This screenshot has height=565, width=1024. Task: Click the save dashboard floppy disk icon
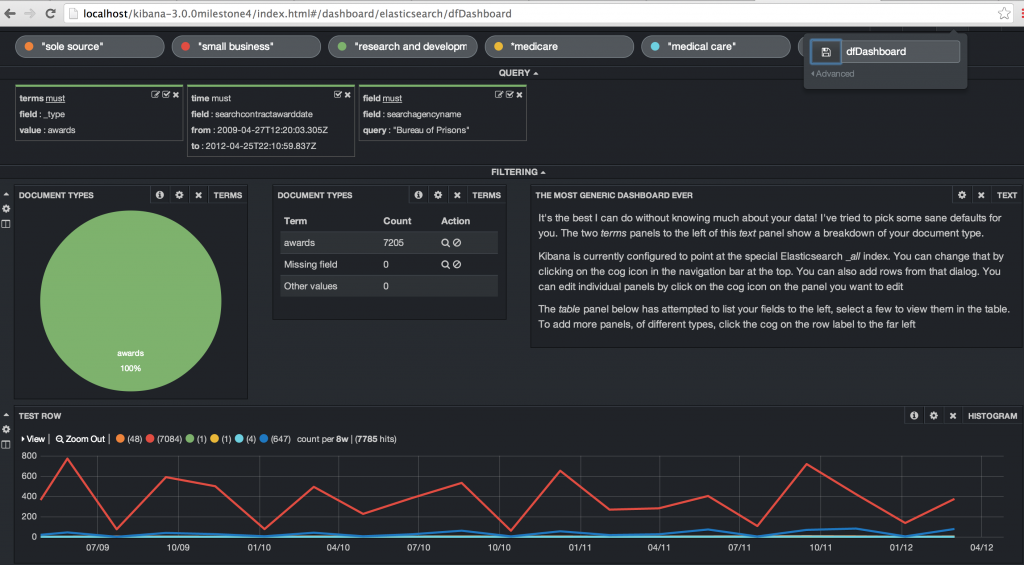826,52
